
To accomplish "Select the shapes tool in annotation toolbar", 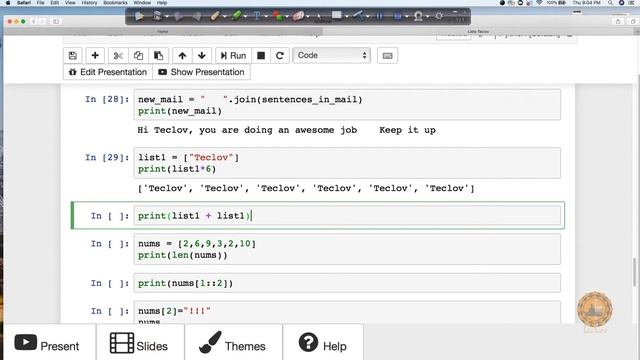I will click(x=278, y=16).
